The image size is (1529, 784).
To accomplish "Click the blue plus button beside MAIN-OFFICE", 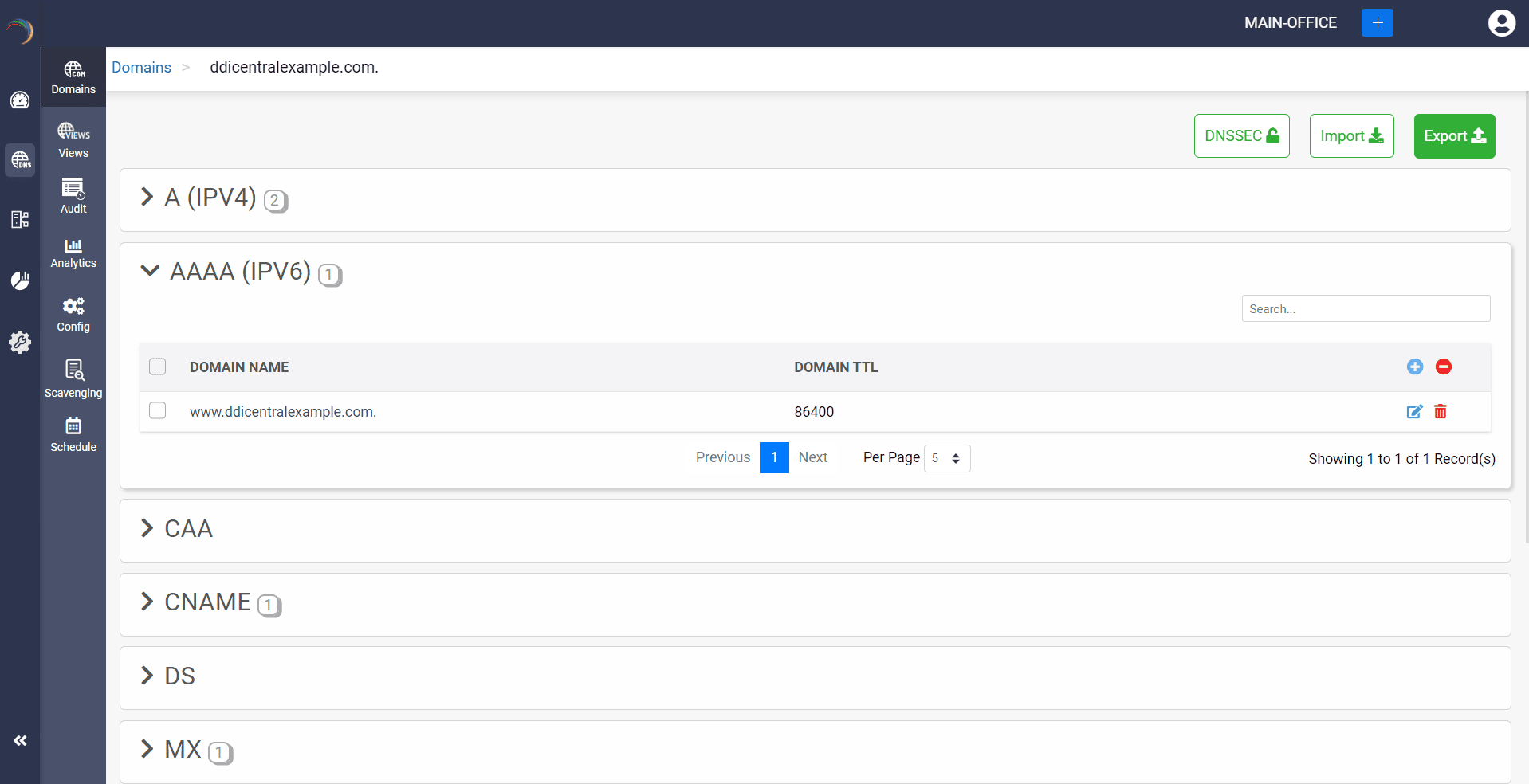I will 1377,23.
